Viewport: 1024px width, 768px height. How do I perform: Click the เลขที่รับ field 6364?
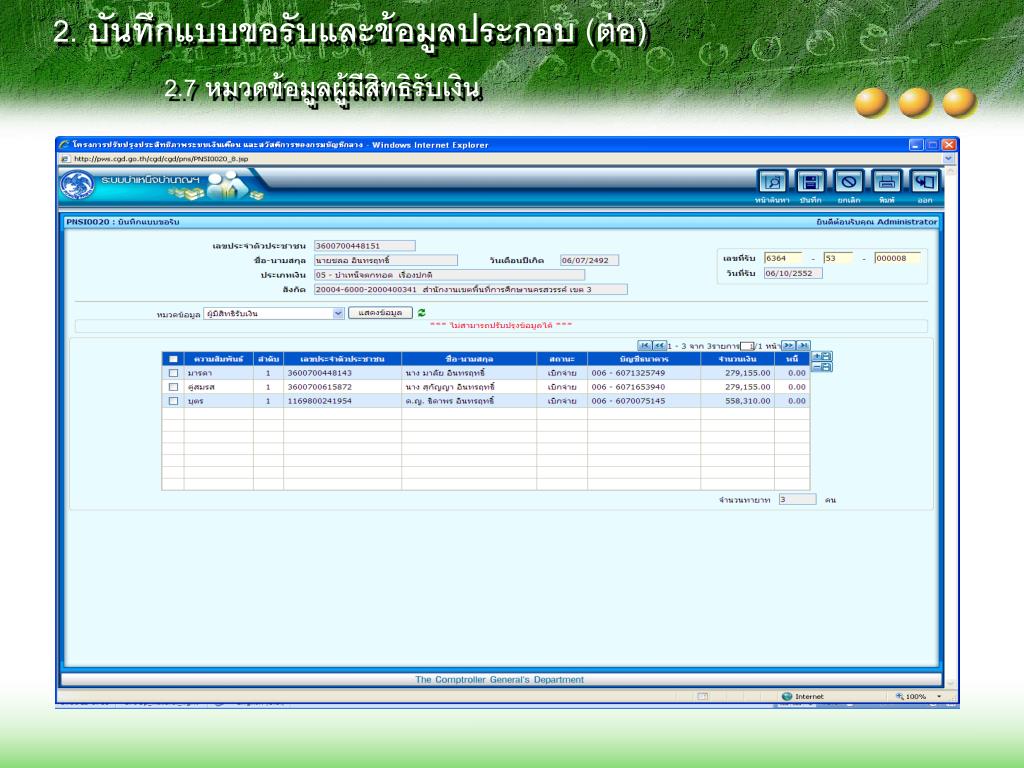[x=783, y=258]
